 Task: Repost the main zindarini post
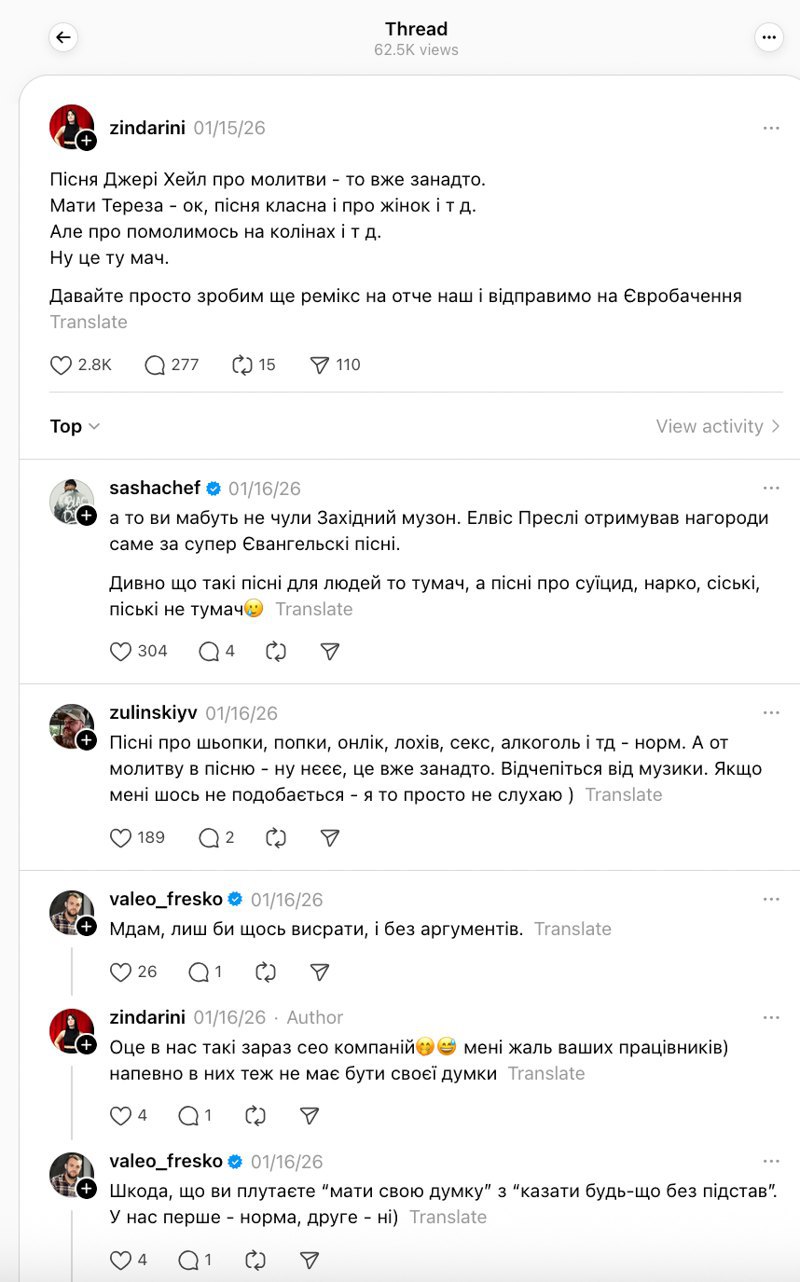pyautogui.click(x=242, y=365)
